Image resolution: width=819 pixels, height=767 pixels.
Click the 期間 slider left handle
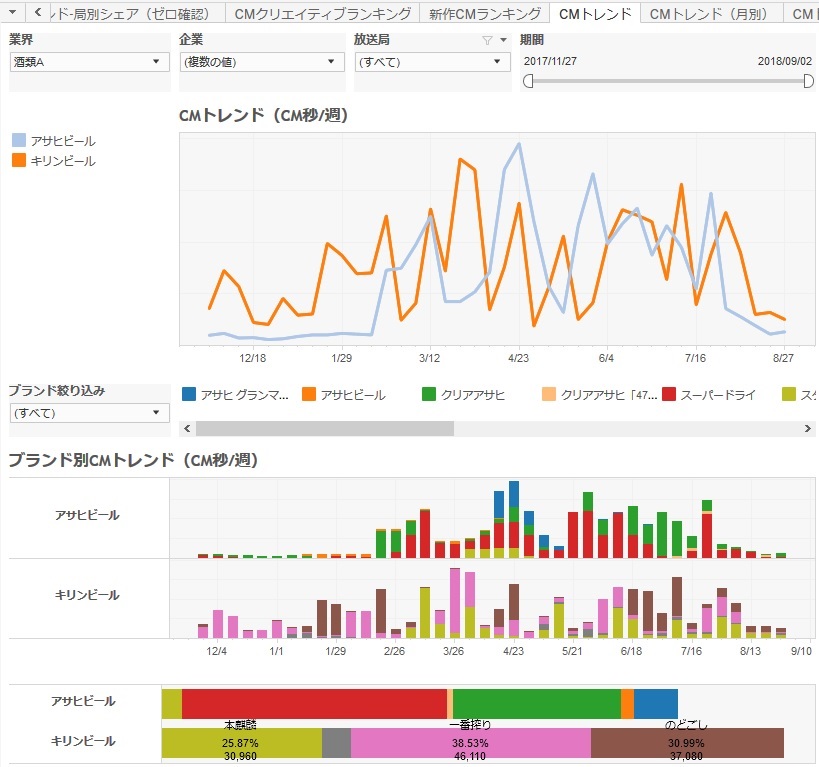528,81
